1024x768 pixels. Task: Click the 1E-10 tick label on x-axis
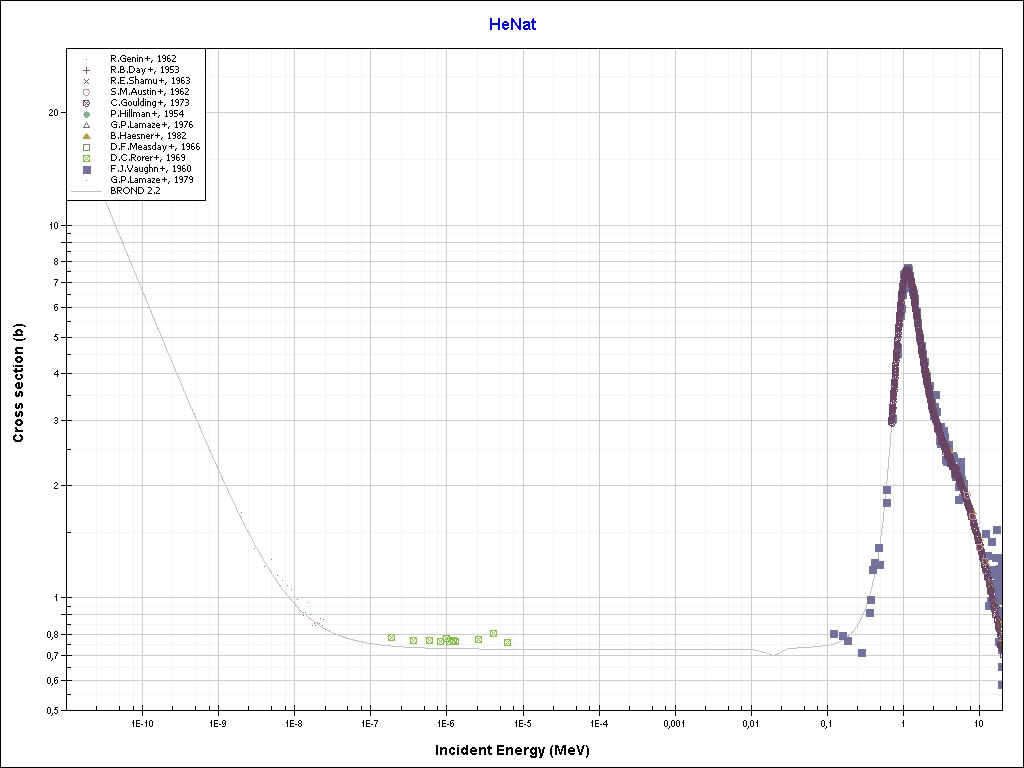coord(141,723)
